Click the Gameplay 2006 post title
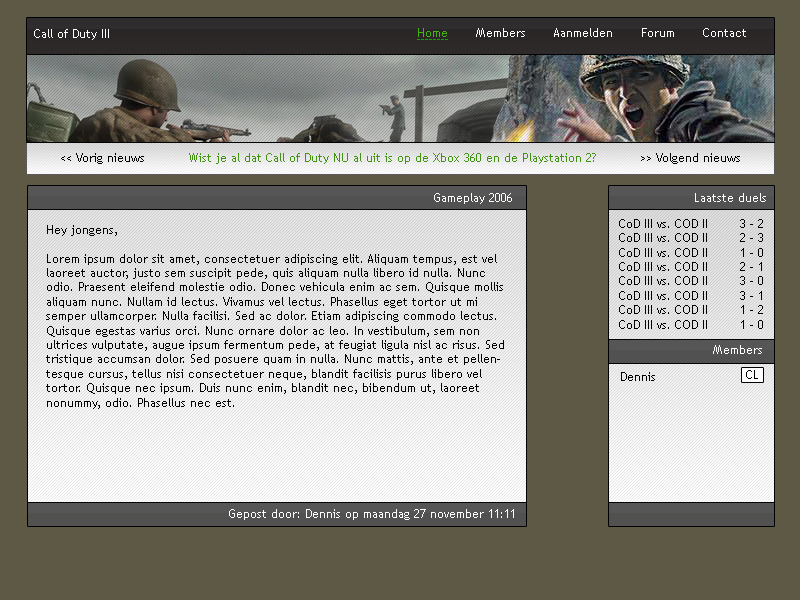Viewport: 800px width, 600px height. (472, 198)
